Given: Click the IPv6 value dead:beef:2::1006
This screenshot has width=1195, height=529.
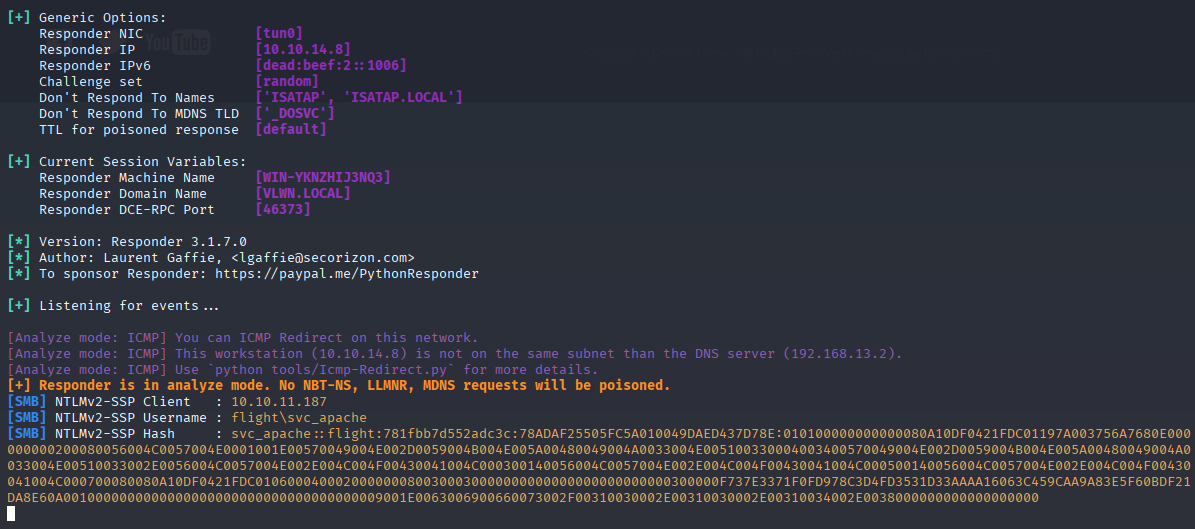Looking at the screenshot, I should (x=331, y=66).
